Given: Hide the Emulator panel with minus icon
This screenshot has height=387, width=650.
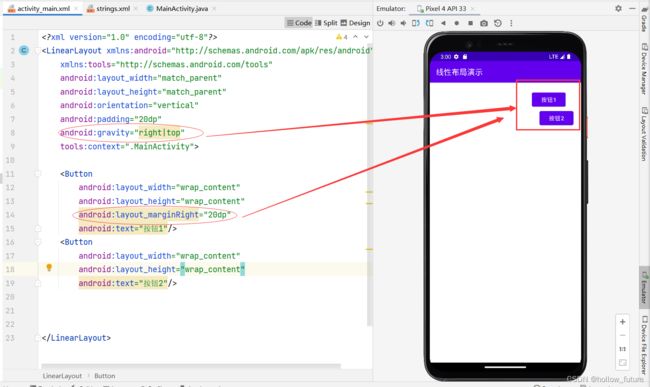Looking at the screenshot, I should click(632, 8).
